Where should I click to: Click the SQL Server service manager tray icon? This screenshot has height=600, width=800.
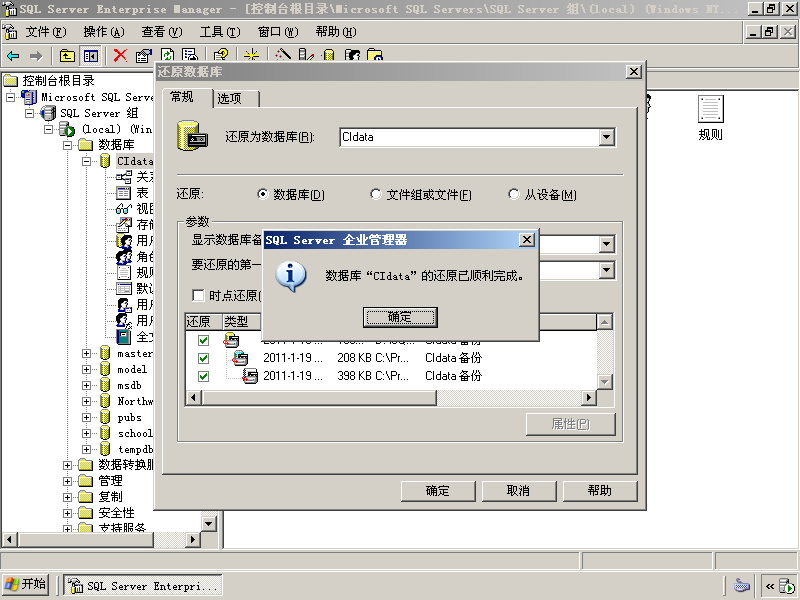pyautogui.click(x=787, y=586)
